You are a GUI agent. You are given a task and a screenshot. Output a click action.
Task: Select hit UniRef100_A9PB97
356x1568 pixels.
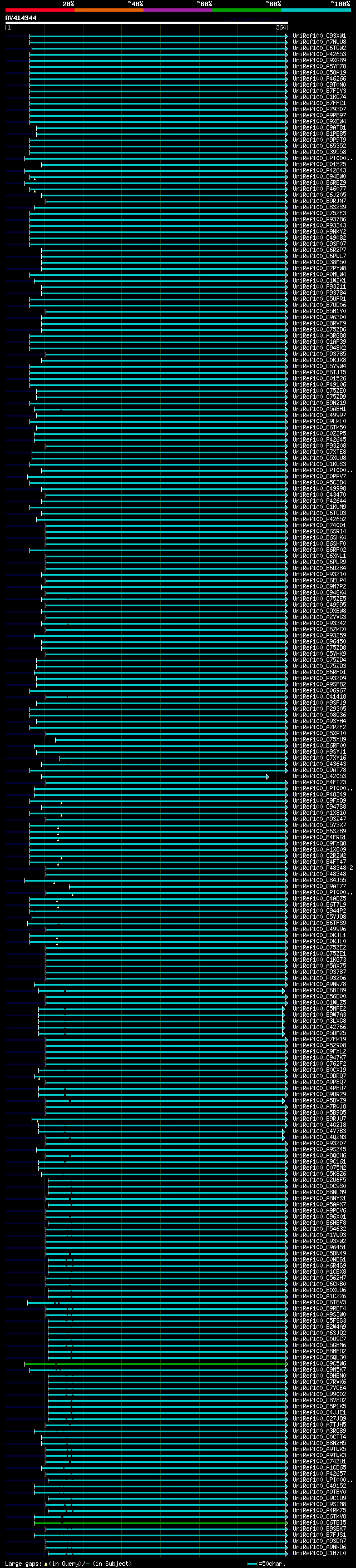pyautogui.click(x=319, y=115)
